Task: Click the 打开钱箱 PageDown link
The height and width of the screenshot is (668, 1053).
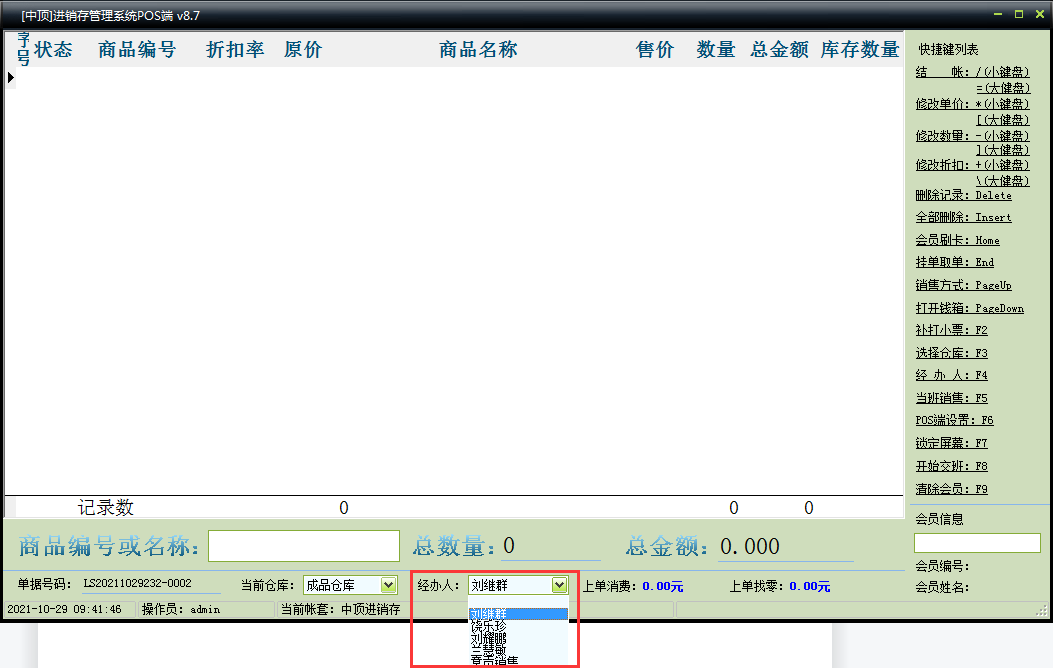Action: pos(969,308)
